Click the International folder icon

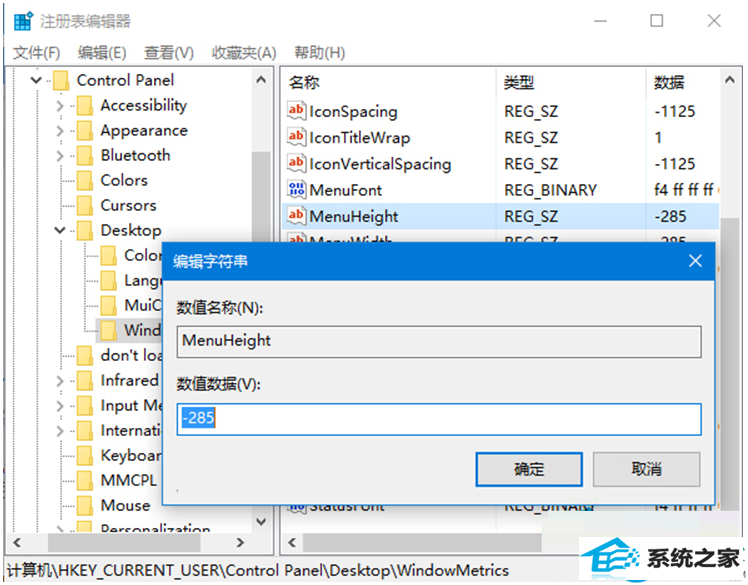pyautogui.click(x=85, y=430)
